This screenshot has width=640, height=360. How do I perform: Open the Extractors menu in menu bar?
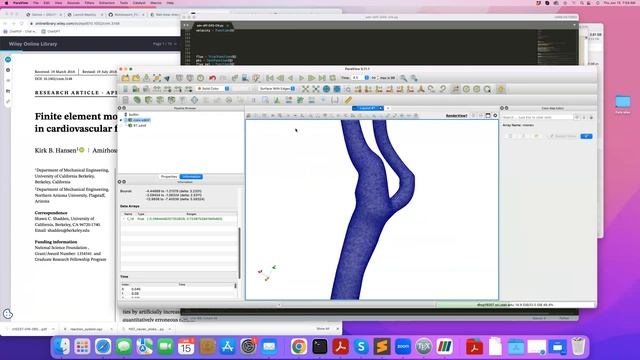tap(107, 3)
